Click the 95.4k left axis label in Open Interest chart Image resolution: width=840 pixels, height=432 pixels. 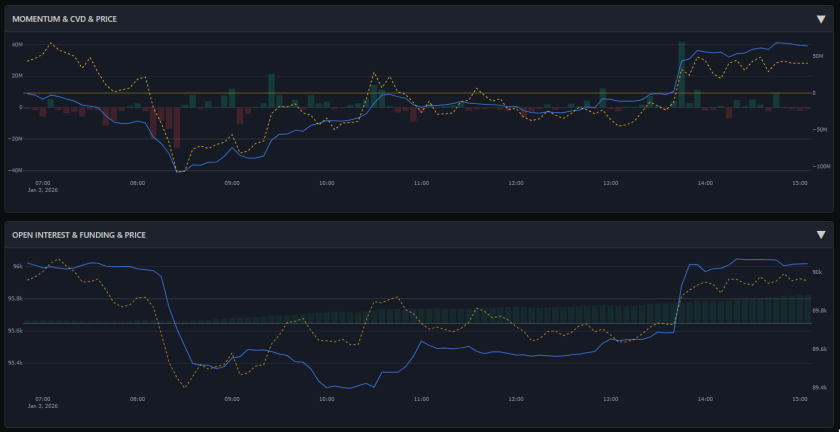tap(15, 363)
